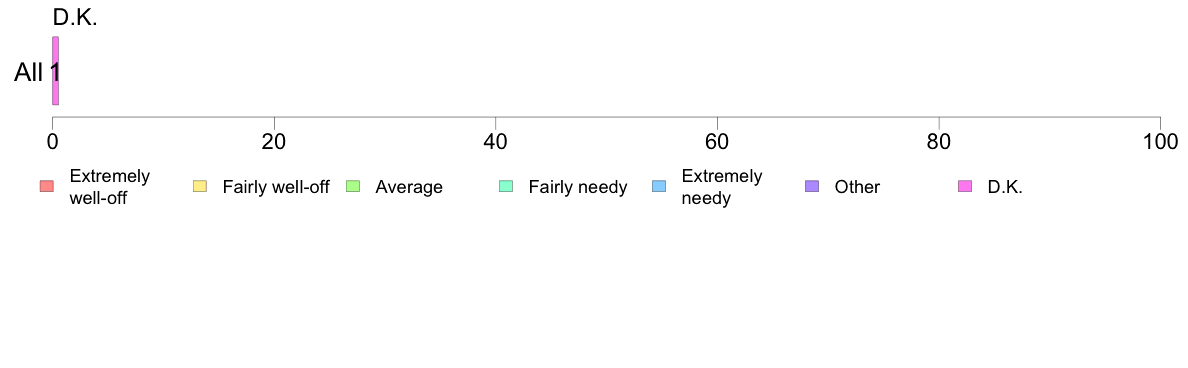Select the Fairly well-off yellow legend swatch
1188x368 pixels.
200,186
